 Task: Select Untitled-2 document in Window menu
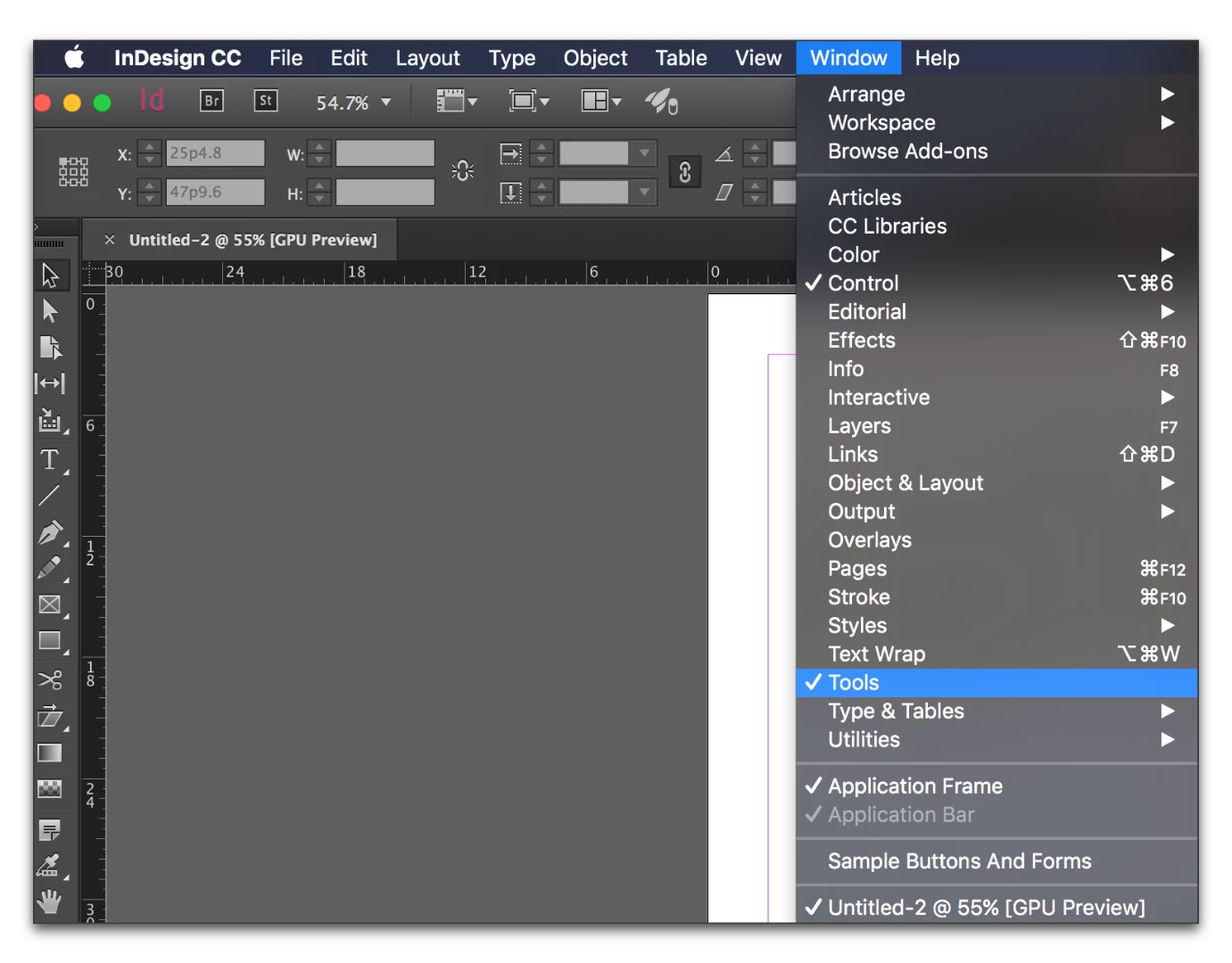point(996,908)
